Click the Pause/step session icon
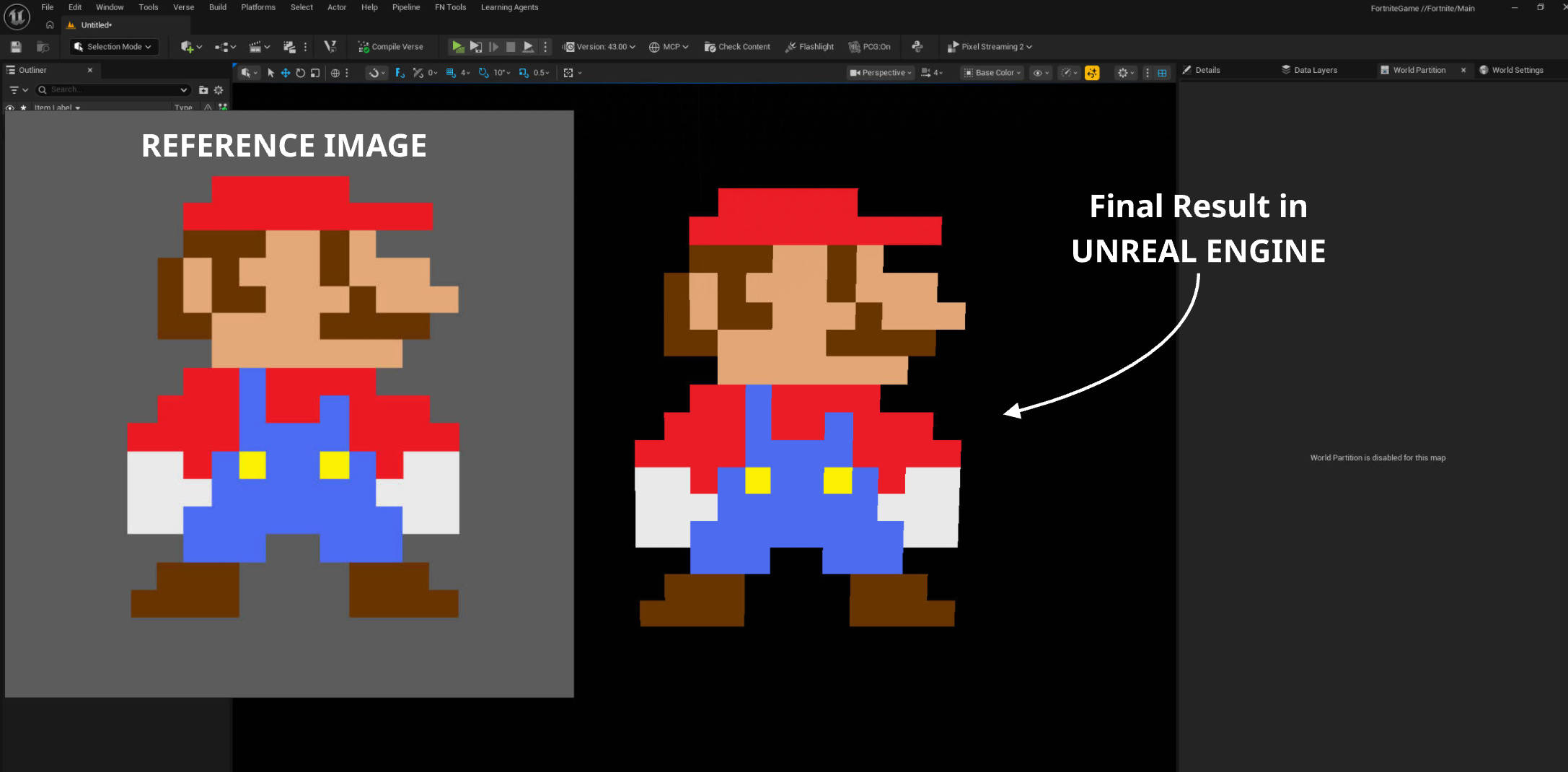The height and width of the screenshot is (772, 1568). pyautogui.click(x=493, y=46)
